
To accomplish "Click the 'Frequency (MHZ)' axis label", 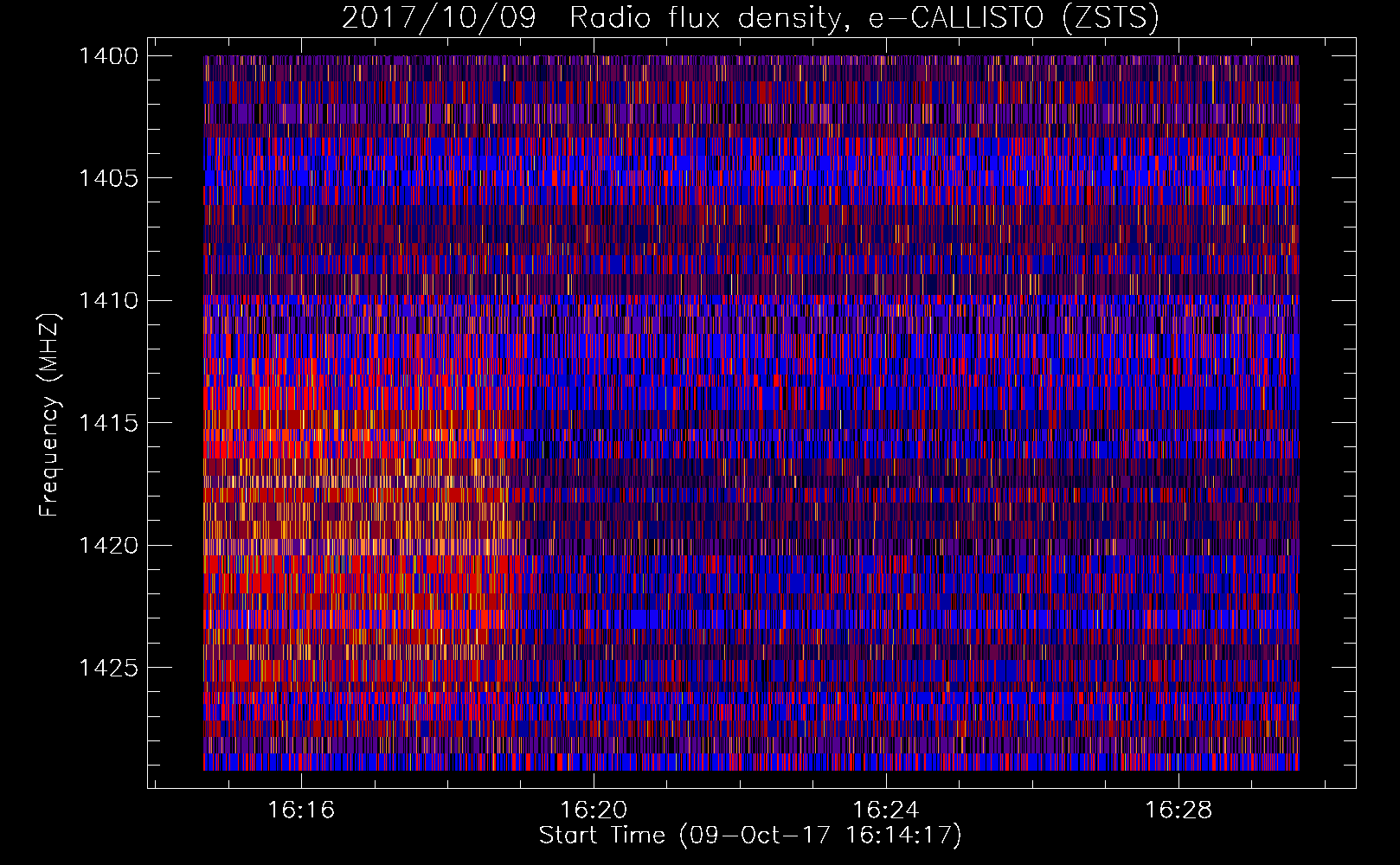I will 49,415.
